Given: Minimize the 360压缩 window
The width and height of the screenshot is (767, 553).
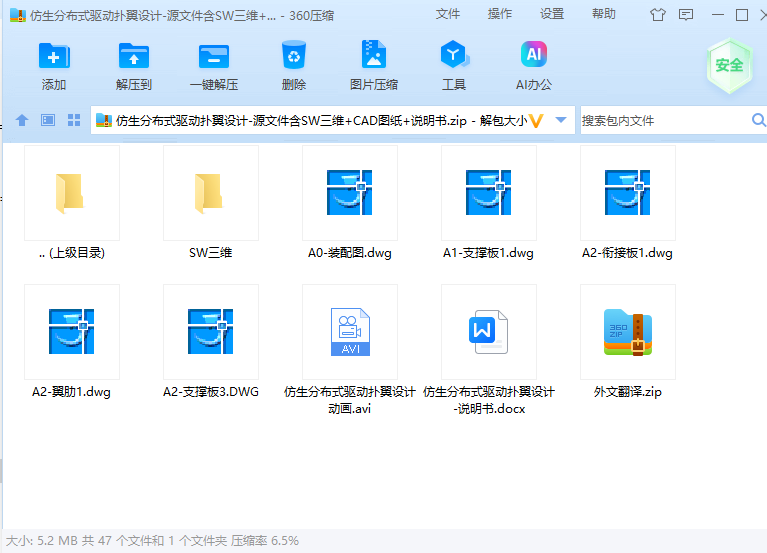Looking at the screenshot, I should pyautogui.click(x=718, y=15).
